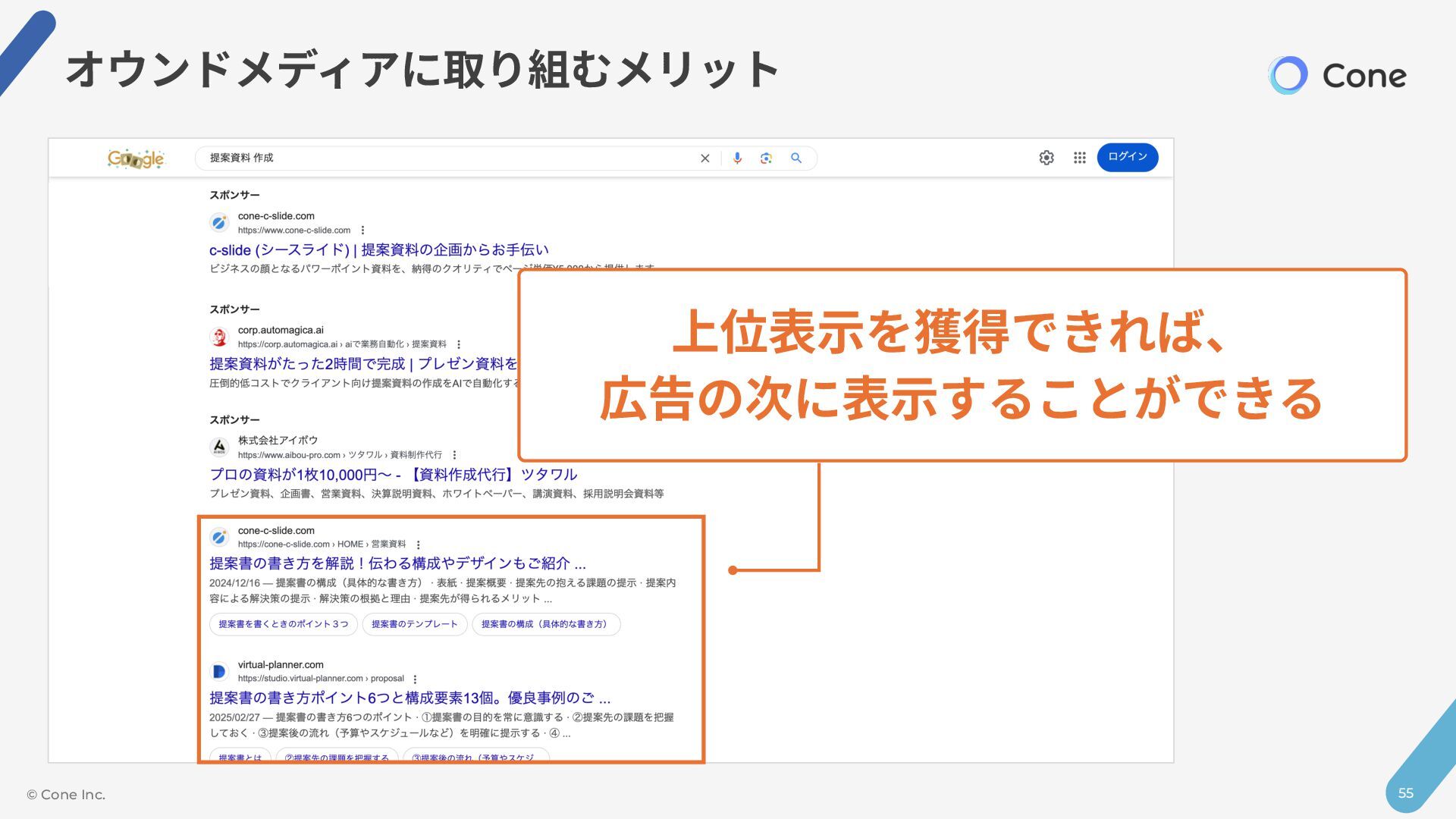
Task: Open three-dot menu beside studio.virtual-planner.com URL
Action: tap(415, 679)
